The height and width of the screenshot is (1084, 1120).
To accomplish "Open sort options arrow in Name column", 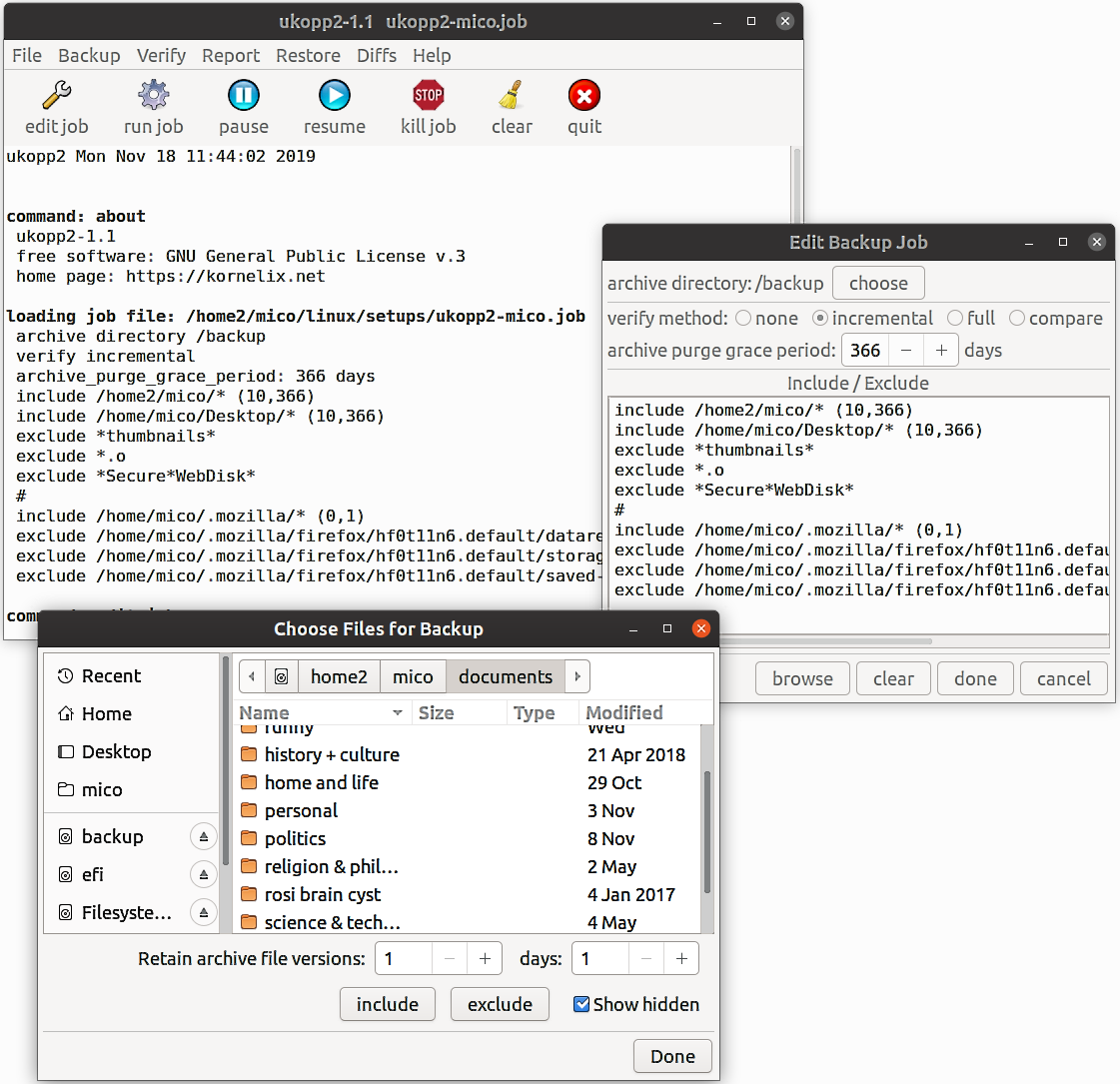I will [398, 713].
